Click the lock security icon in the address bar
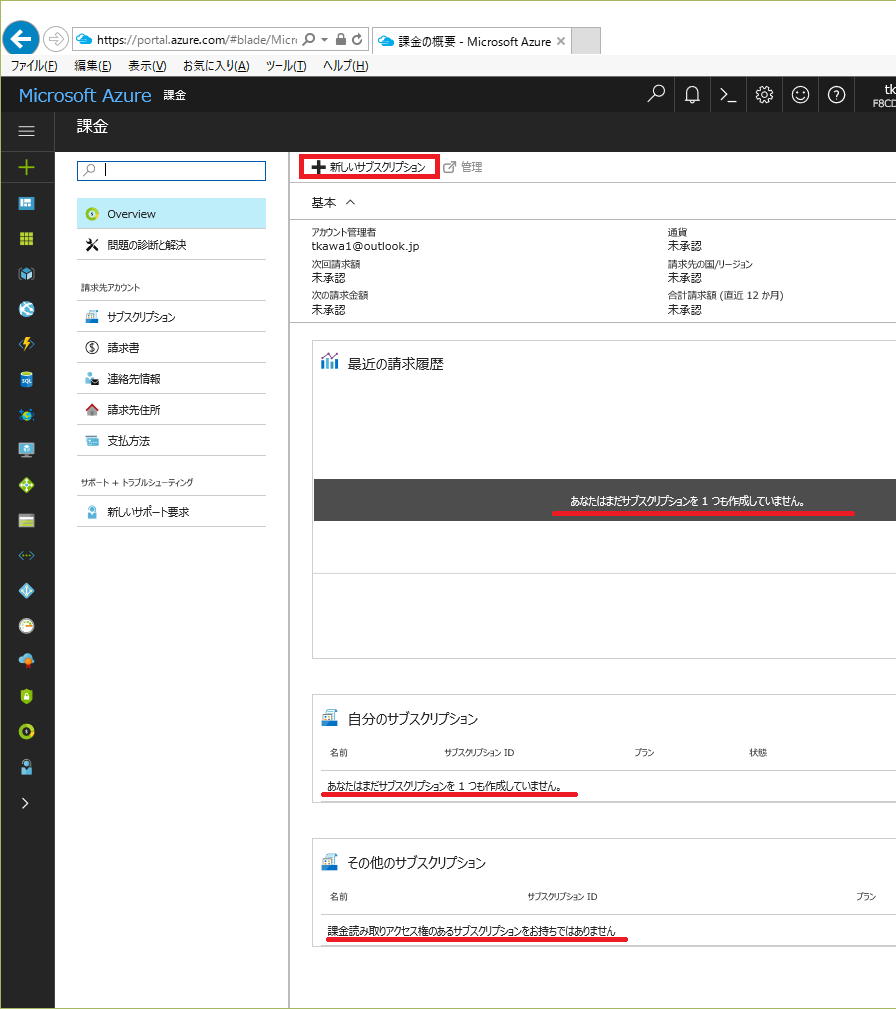Screen dimensions: 896x1009 tap(341, 39)
